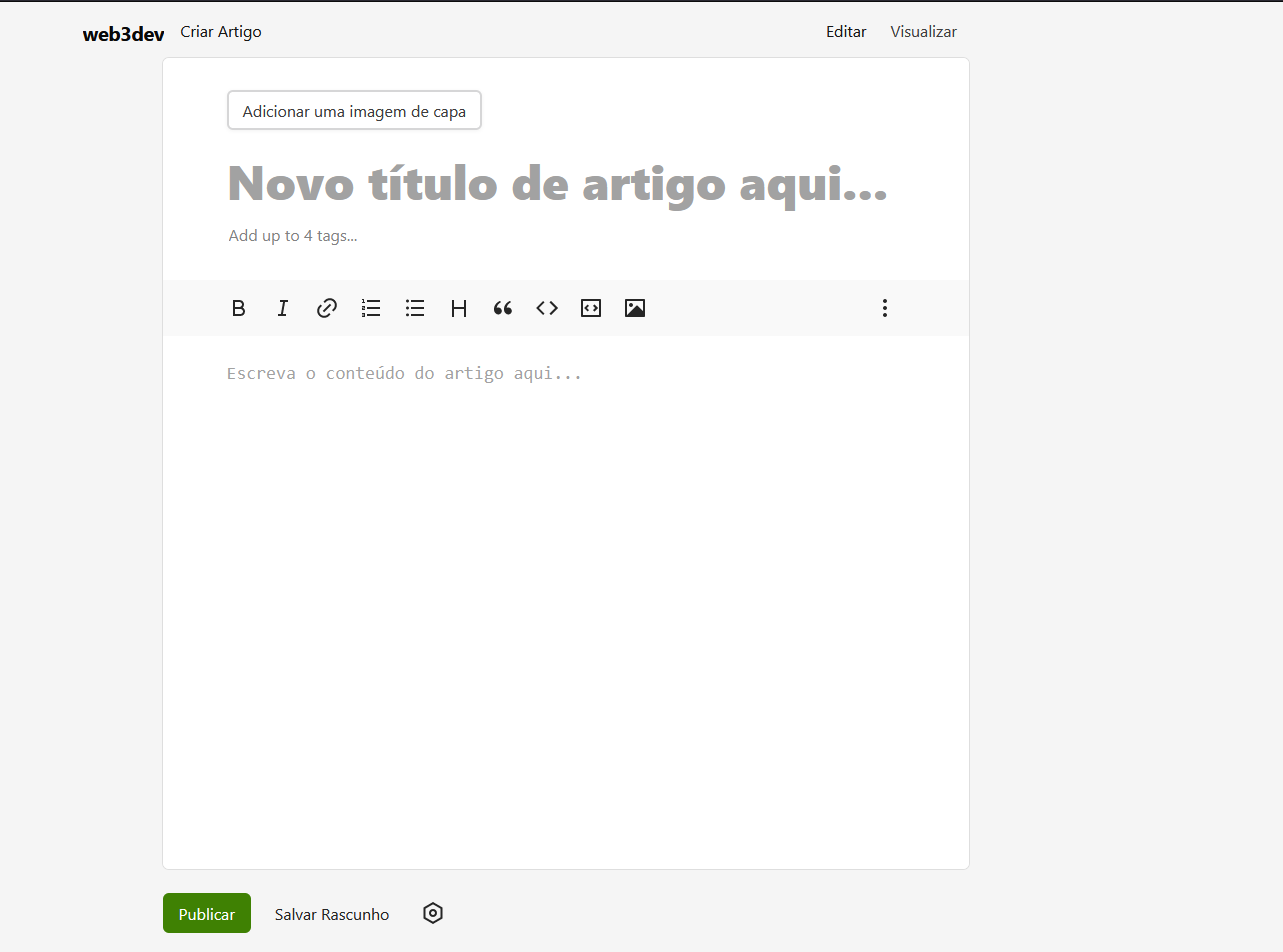Save a draft via Salvar Rascunho
This screenshot has width=1283, height=952.
[x=331, y=914]
